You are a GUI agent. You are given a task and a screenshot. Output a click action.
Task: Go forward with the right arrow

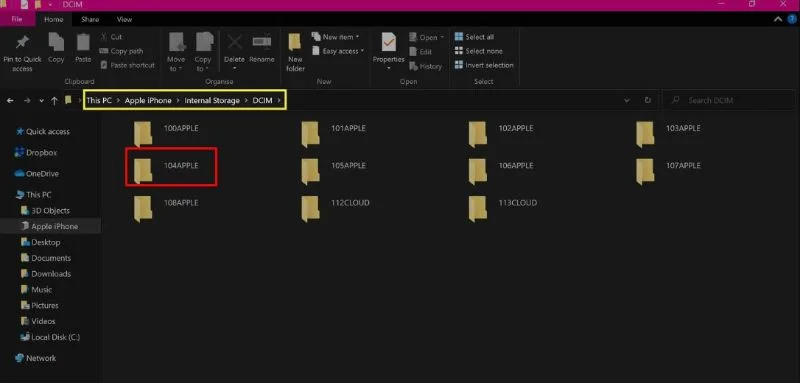(27, 100)
